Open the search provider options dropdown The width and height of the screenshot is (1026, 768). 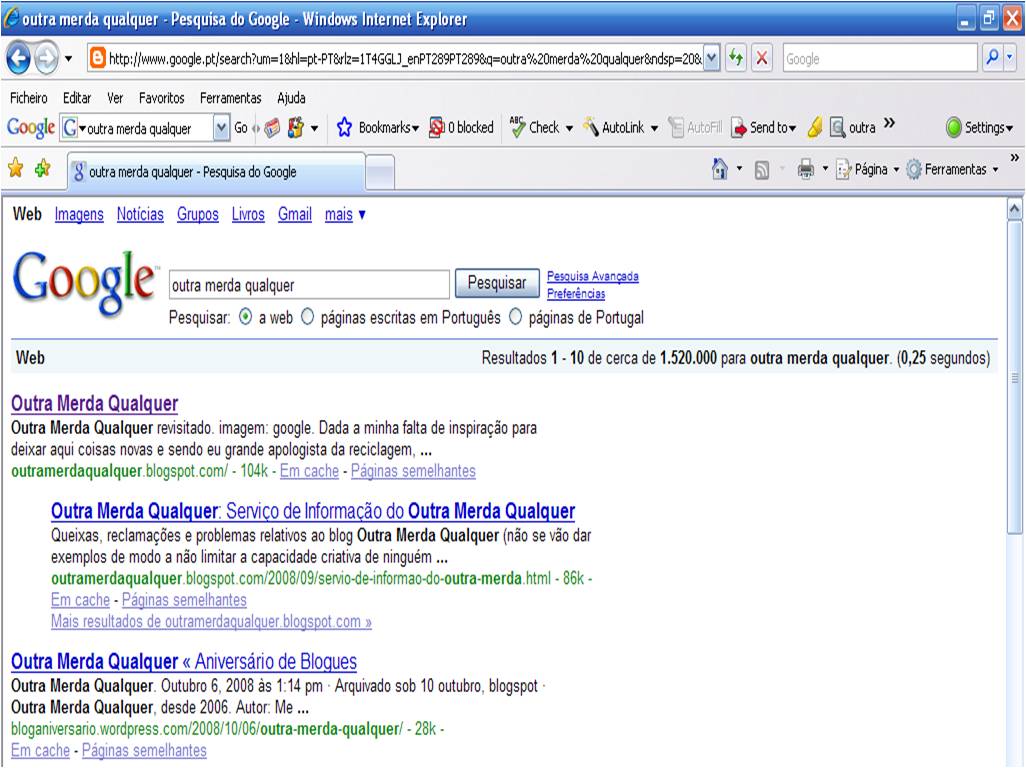click(x=1010, y=58)
